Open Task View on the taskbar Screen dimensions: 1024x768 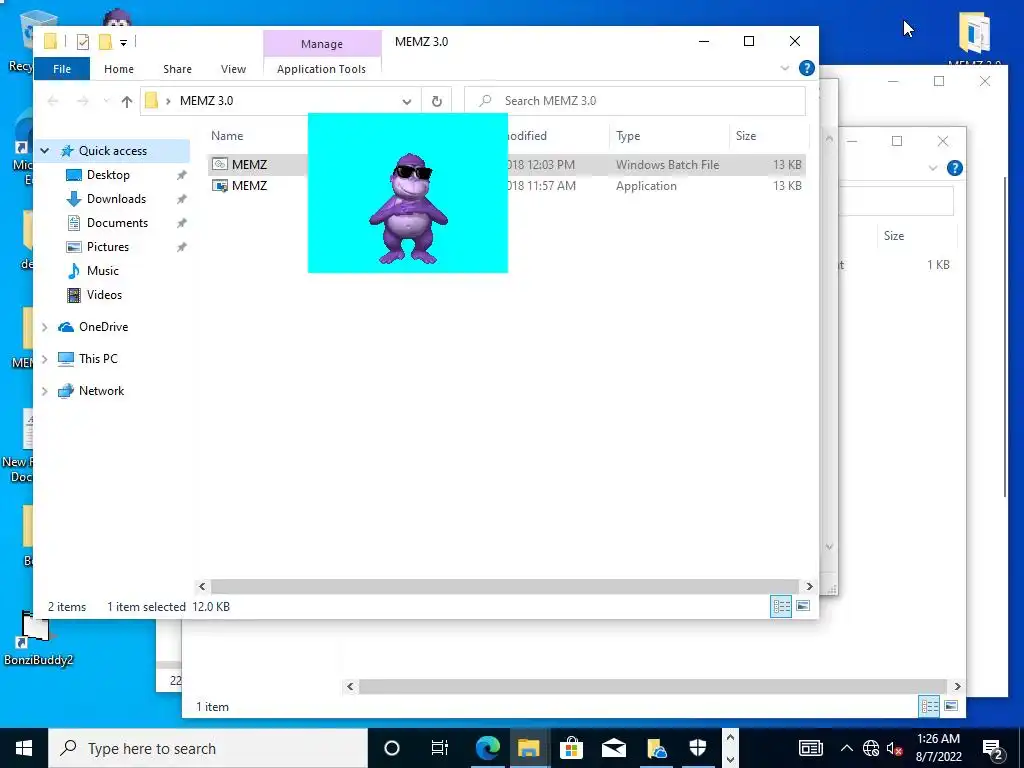pos(440,748)
